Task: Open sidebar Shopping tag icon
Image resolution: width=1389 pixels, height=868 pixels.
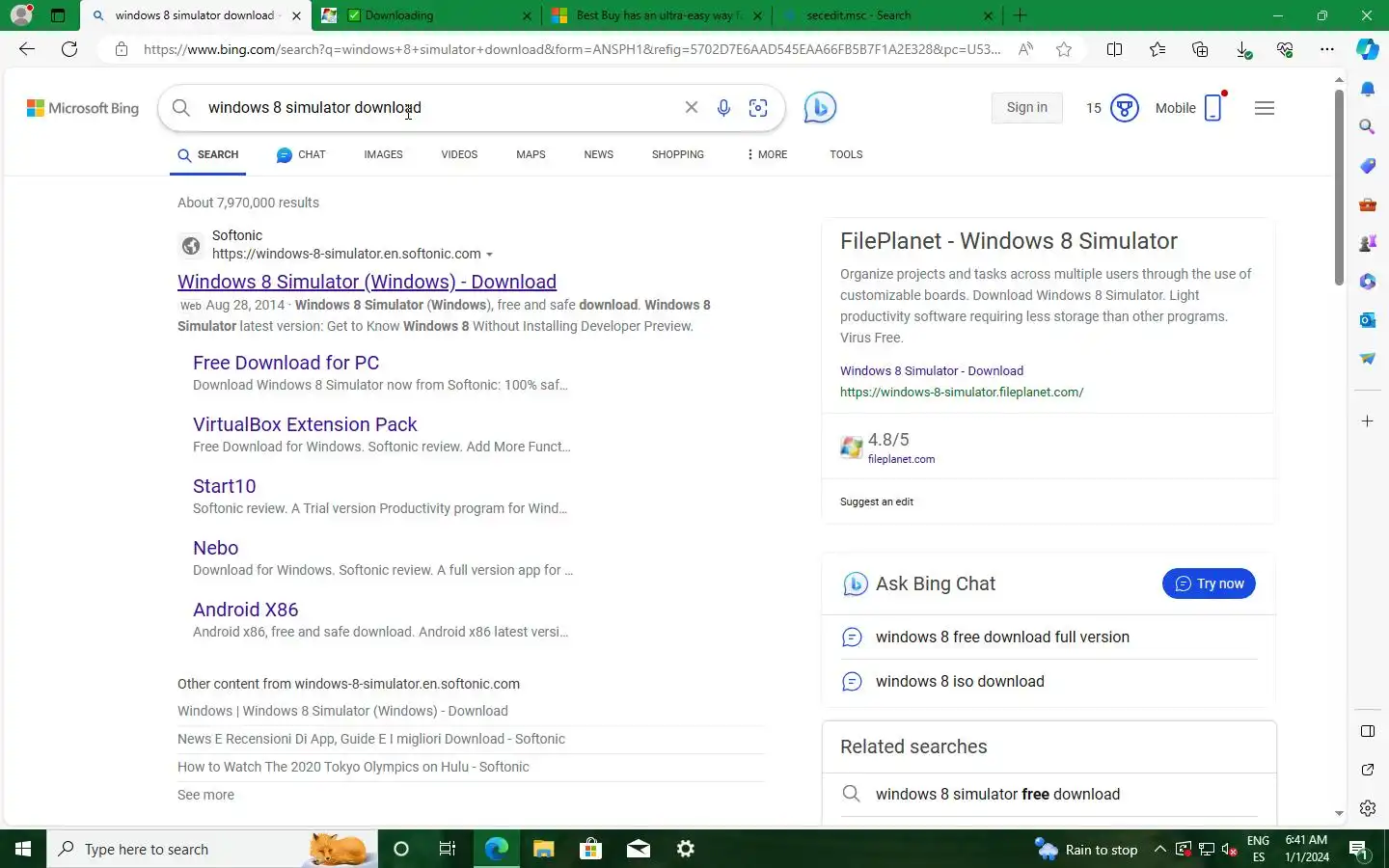Action: click(1368, 166)
